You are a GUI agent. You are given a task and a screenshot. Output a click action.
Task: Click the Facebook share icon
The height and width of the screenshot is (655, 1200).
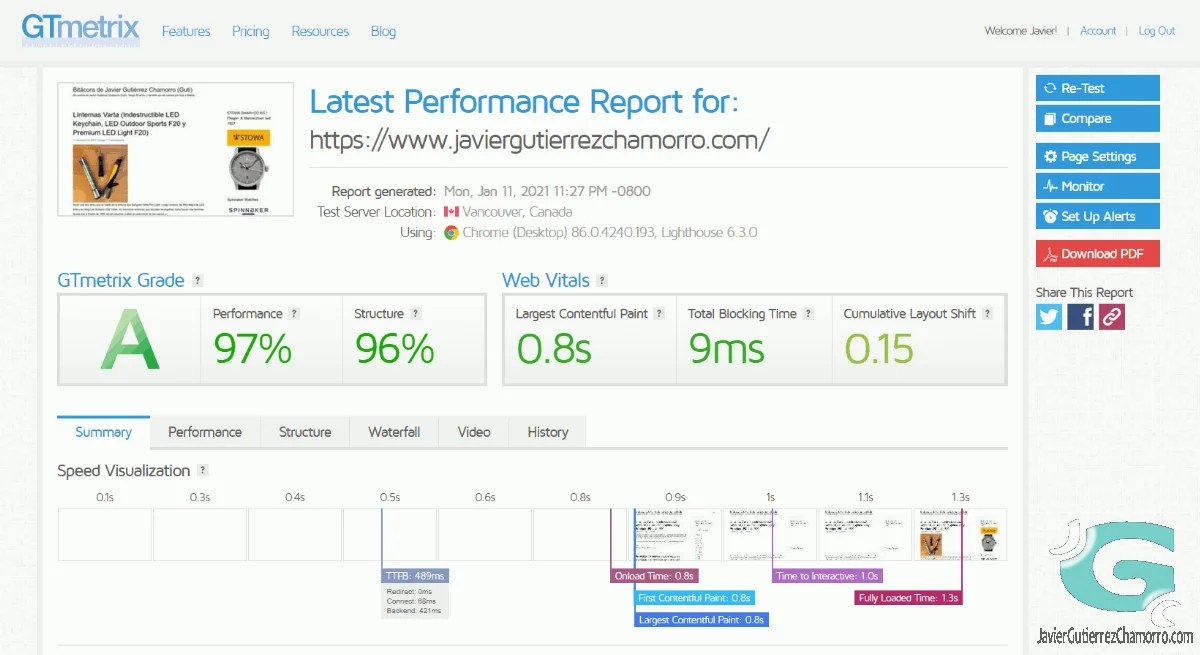point(1079,317)
